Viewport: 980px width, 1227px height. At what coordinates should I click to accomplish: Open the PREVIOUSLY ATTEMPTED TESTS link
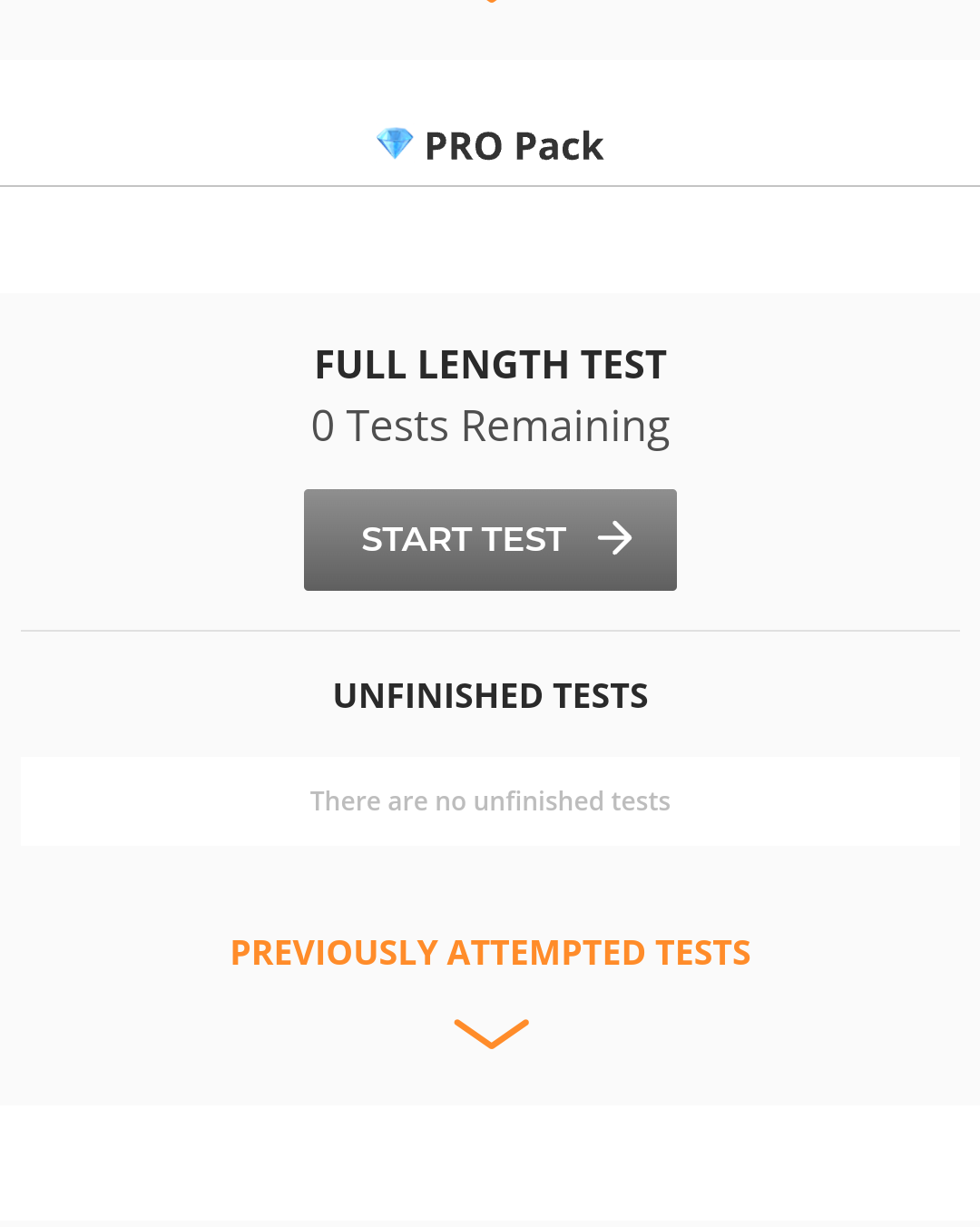tap(490, 953)
